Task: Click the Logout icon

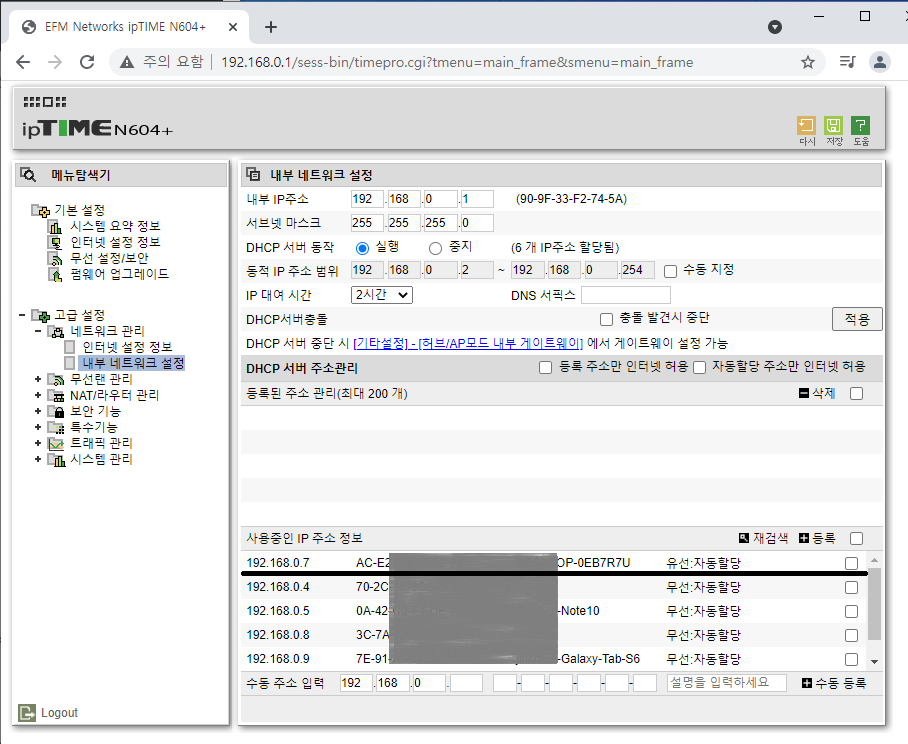Action: [x=27, y=713]
